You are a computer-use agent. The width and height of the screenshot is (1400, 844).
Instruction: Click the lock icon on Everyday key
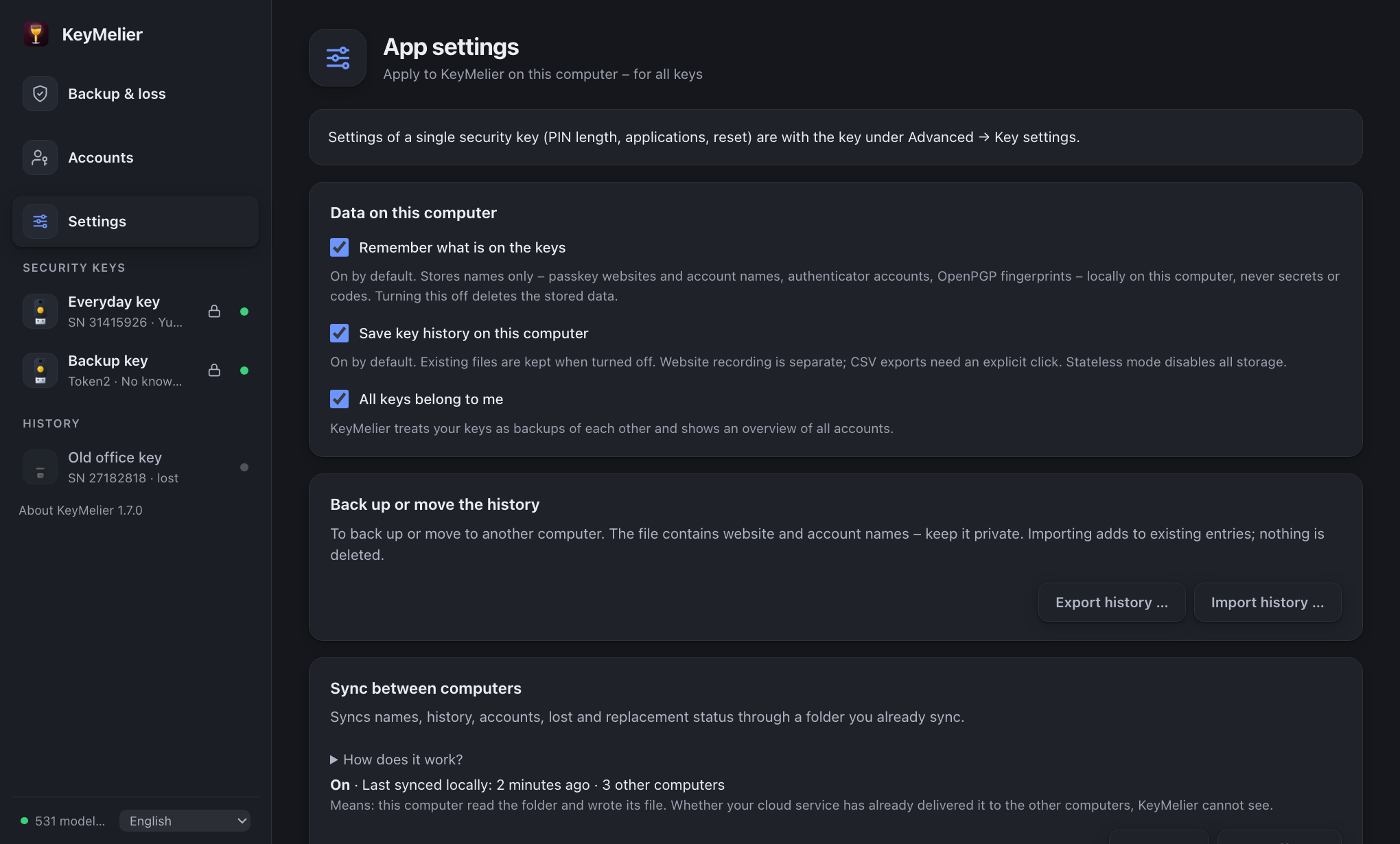coord(214,311)
